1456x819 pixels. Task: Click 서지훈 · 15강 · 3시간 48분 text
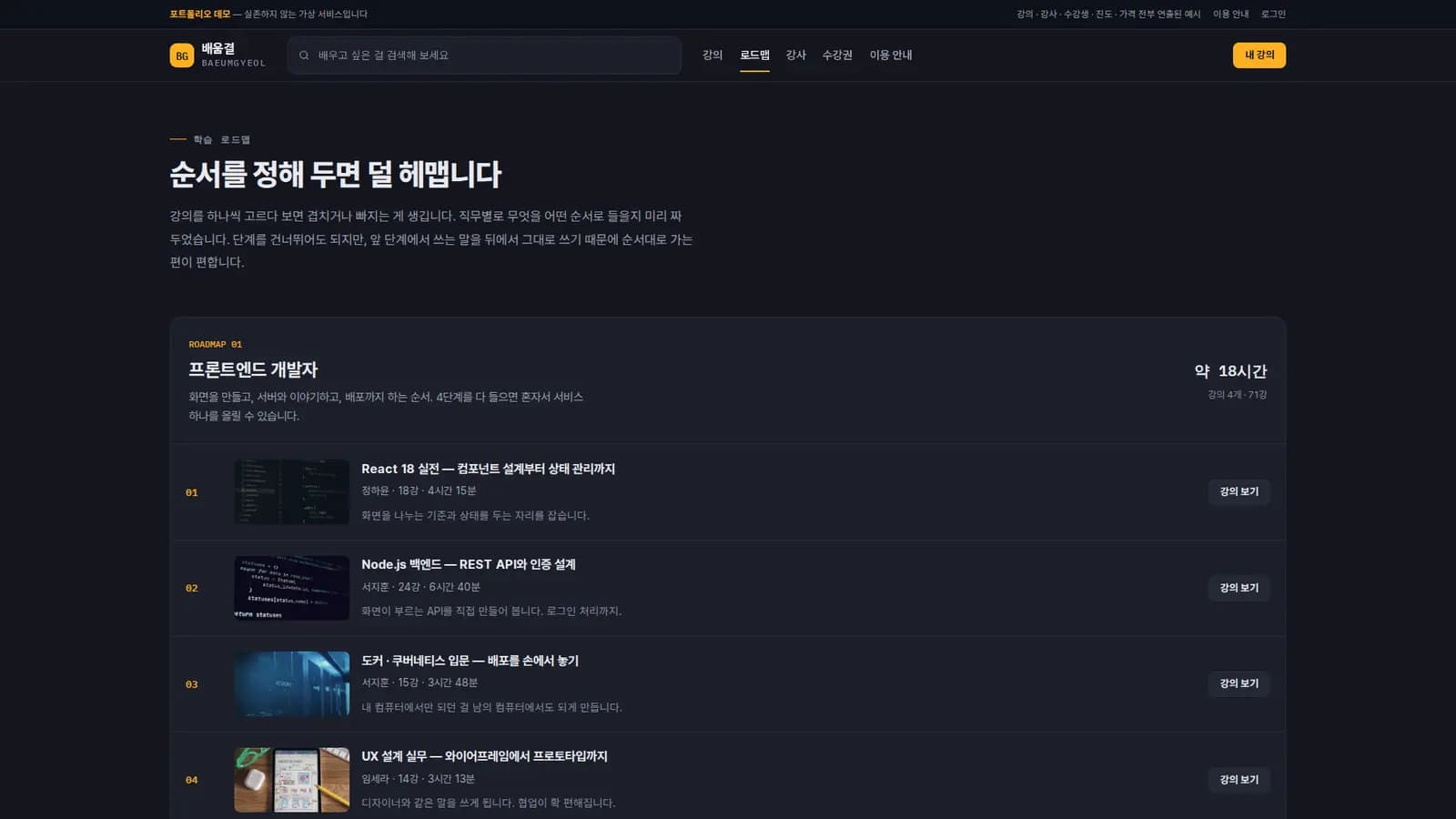[420, 682]
